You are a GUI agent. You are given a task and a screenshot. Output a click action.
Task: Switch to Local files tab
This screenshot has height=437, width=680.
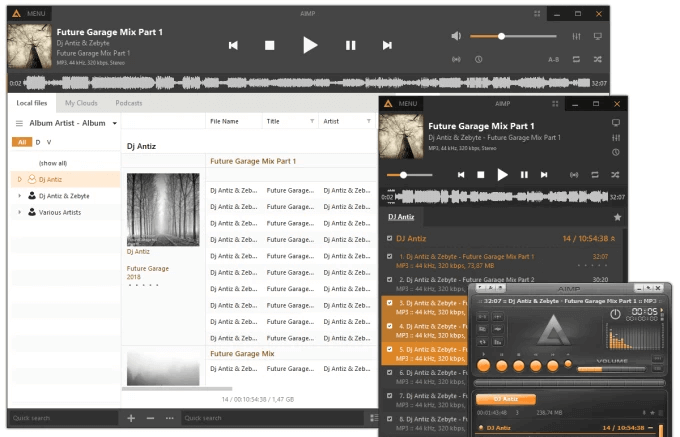pos(32,103)
